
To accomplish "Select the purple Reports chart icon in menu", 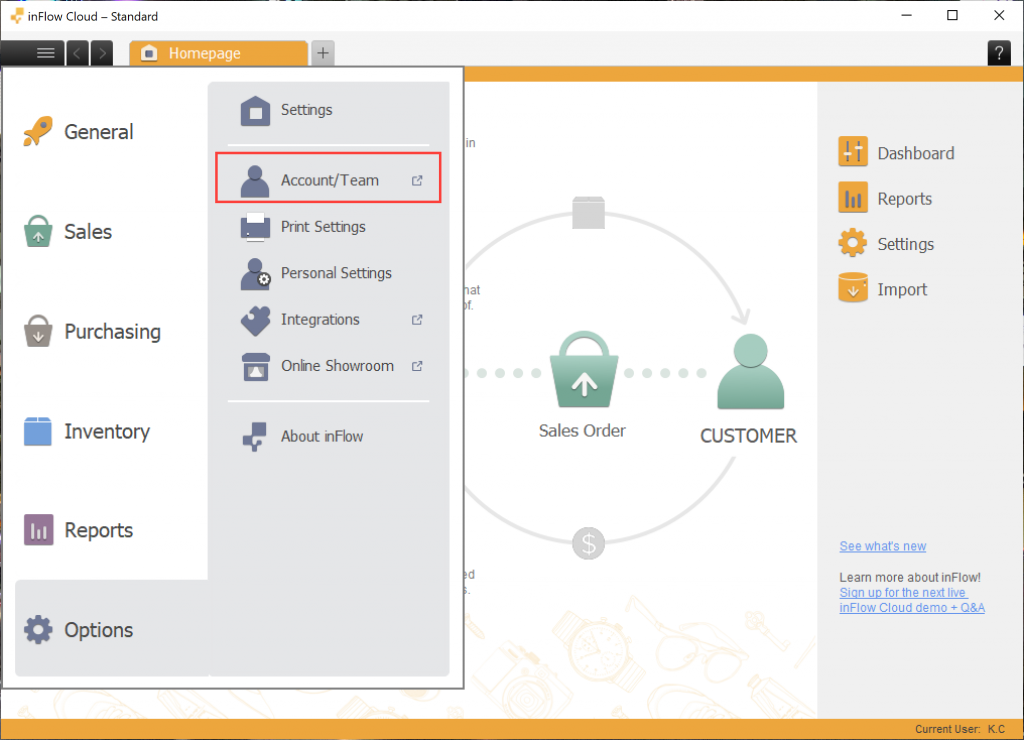I will pos(39,530).
